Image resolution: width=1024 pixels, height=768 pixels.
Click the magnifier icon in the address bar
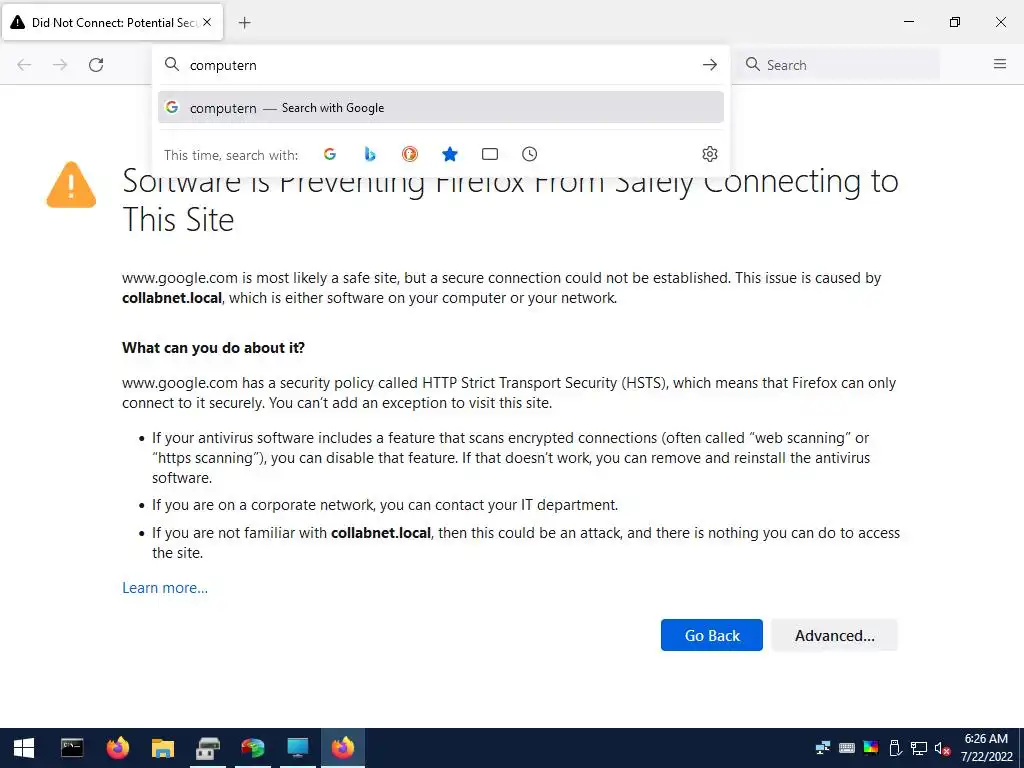click(x=172, y=64)
